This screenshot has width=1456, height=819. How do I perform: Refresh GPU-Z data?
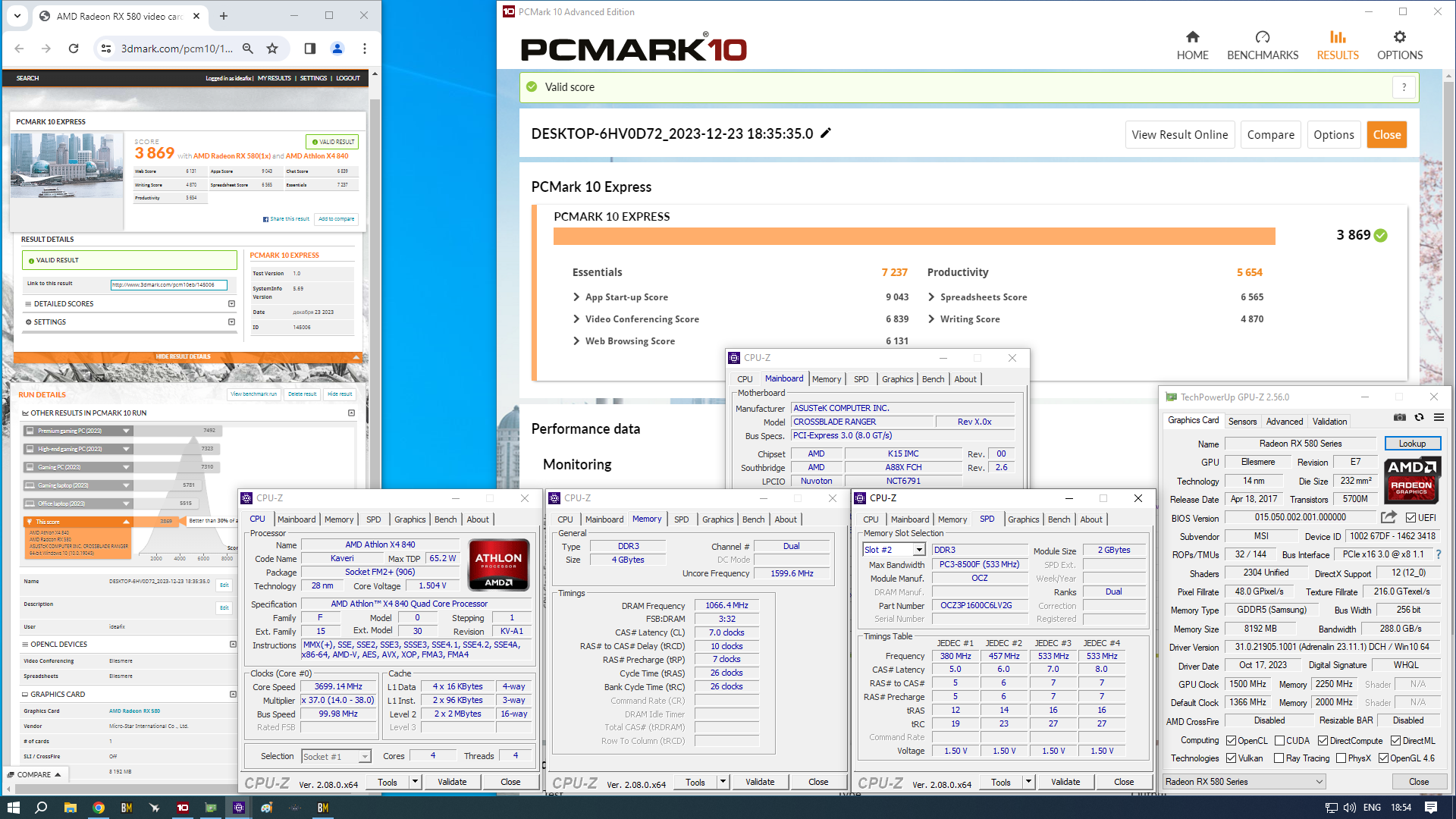[1420, 417]
